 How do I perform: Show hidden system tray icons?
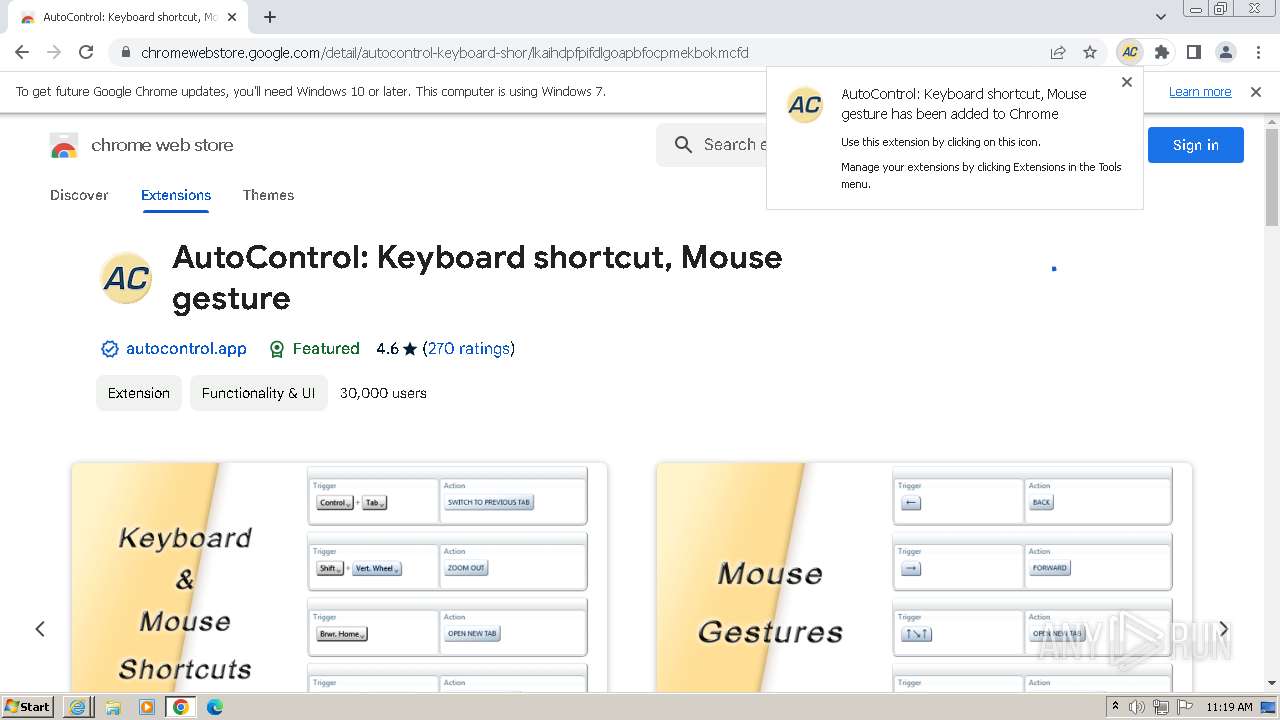coord(1115,707)
